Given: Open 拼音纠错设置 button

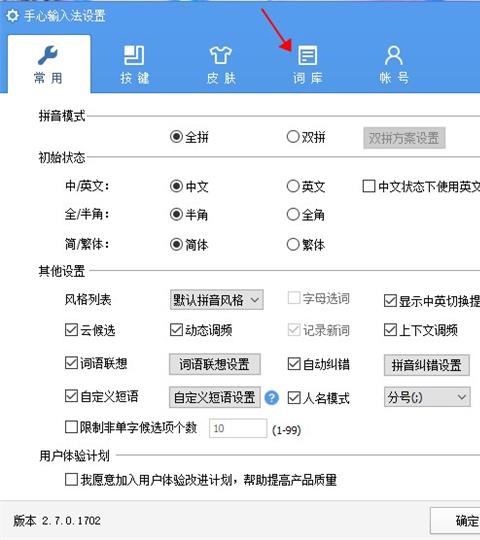Looking at the screenshot, I should [x=427, y=365].
